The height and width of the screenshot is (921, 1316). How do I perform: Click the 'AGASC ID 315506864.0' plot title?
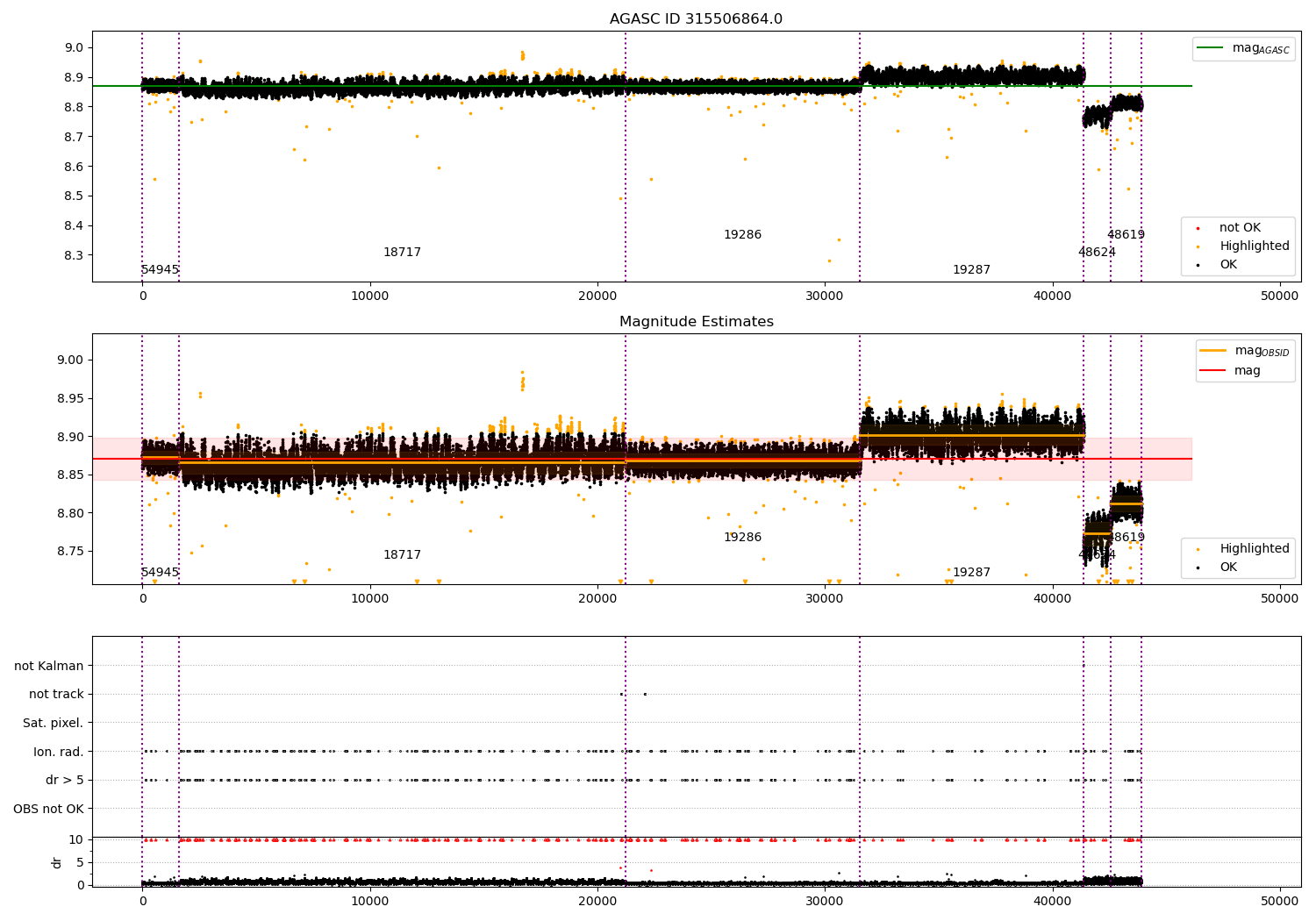click(696, 19)
